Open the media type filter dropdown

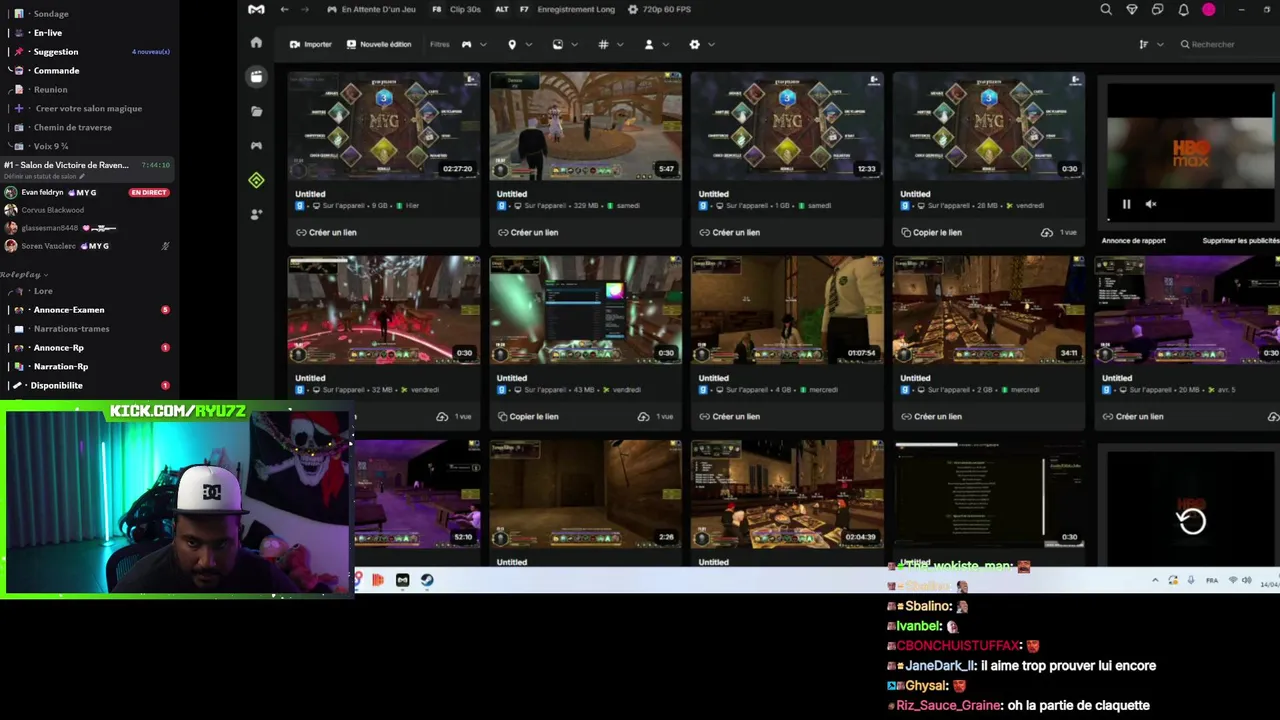[565, 44]
